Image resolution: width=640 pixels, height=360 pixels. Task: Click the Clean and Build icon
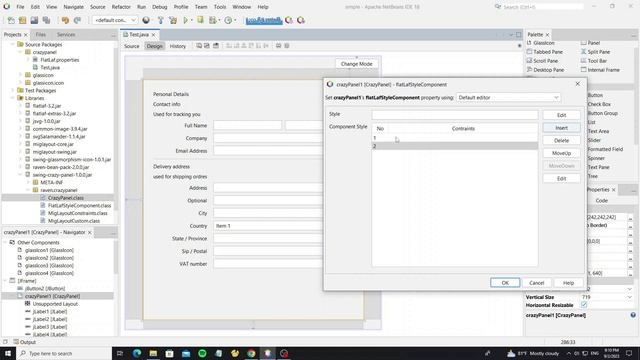click(173, 20)
